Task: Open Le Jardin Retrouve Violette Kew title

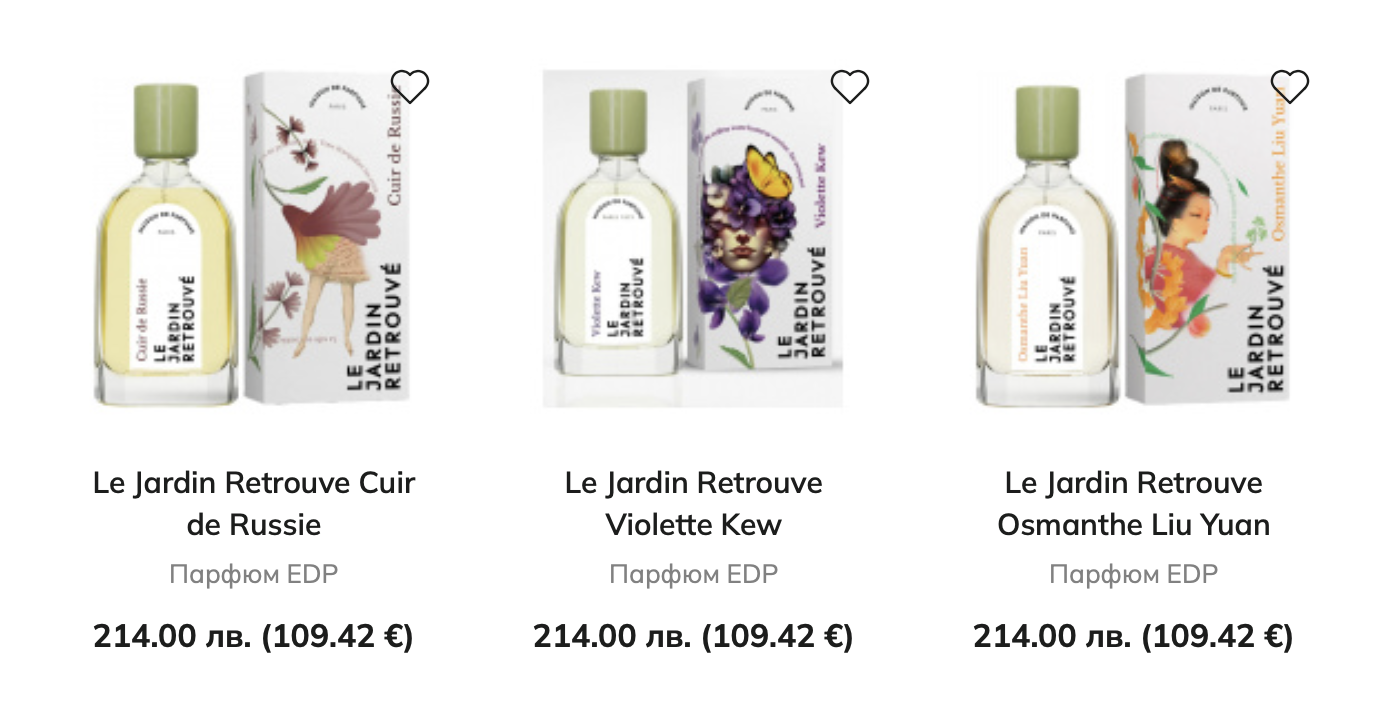Action: click(694, 503)
